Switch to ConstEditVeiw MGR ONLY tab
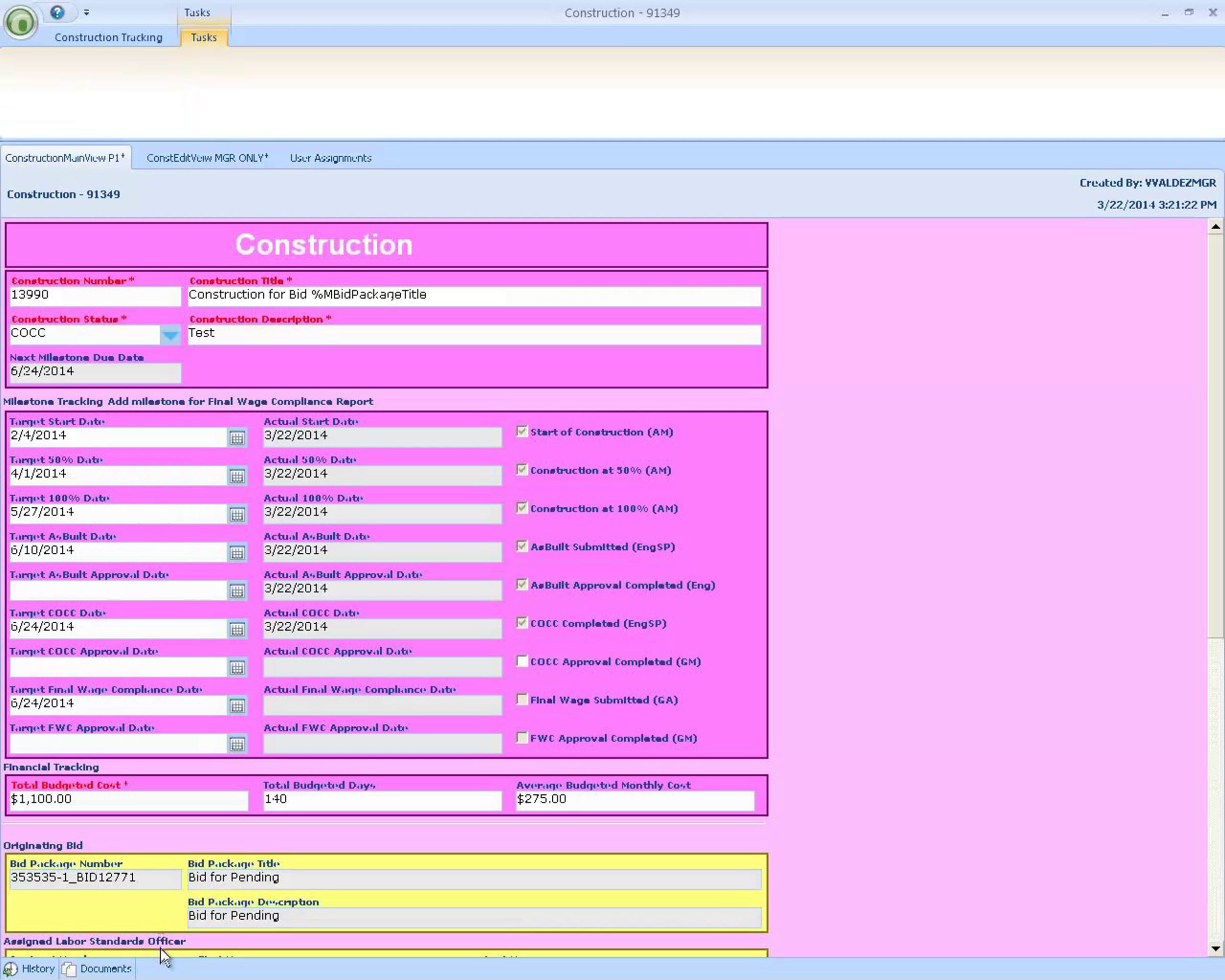Screen dimensions: 1225x980 (x=207, y=158)
